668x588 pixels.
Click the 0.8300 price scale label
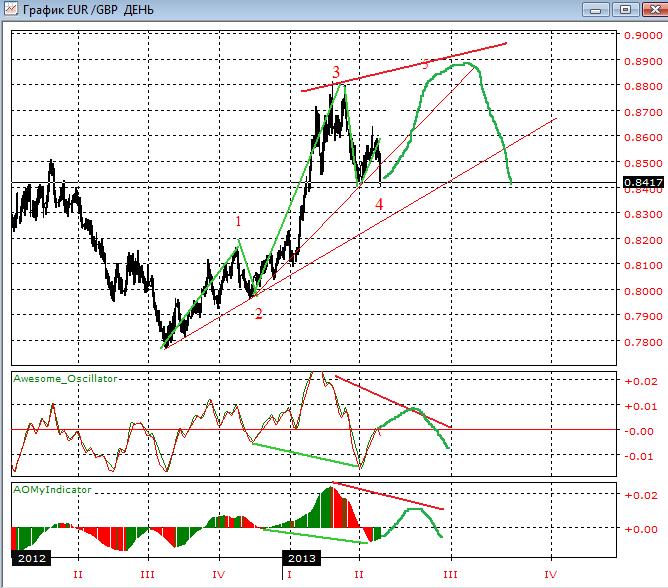tap(643, 214)
